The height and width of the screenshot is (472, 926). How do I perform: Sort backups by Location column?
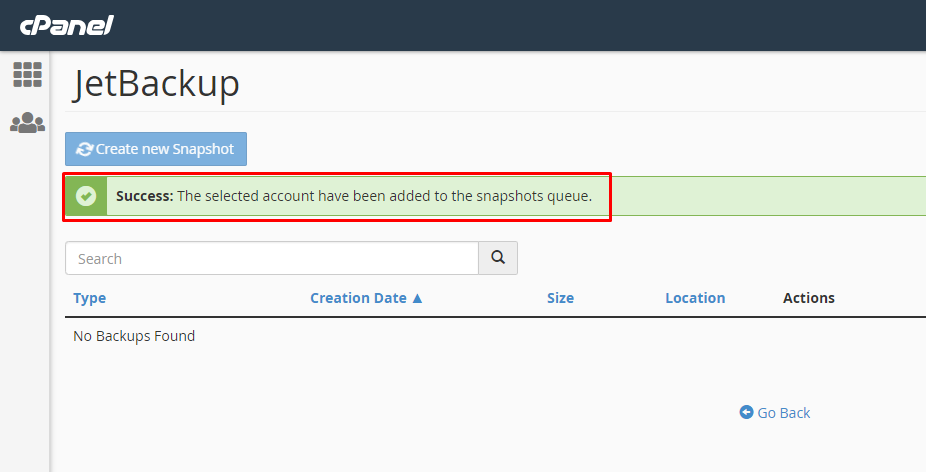click(695, 298)
